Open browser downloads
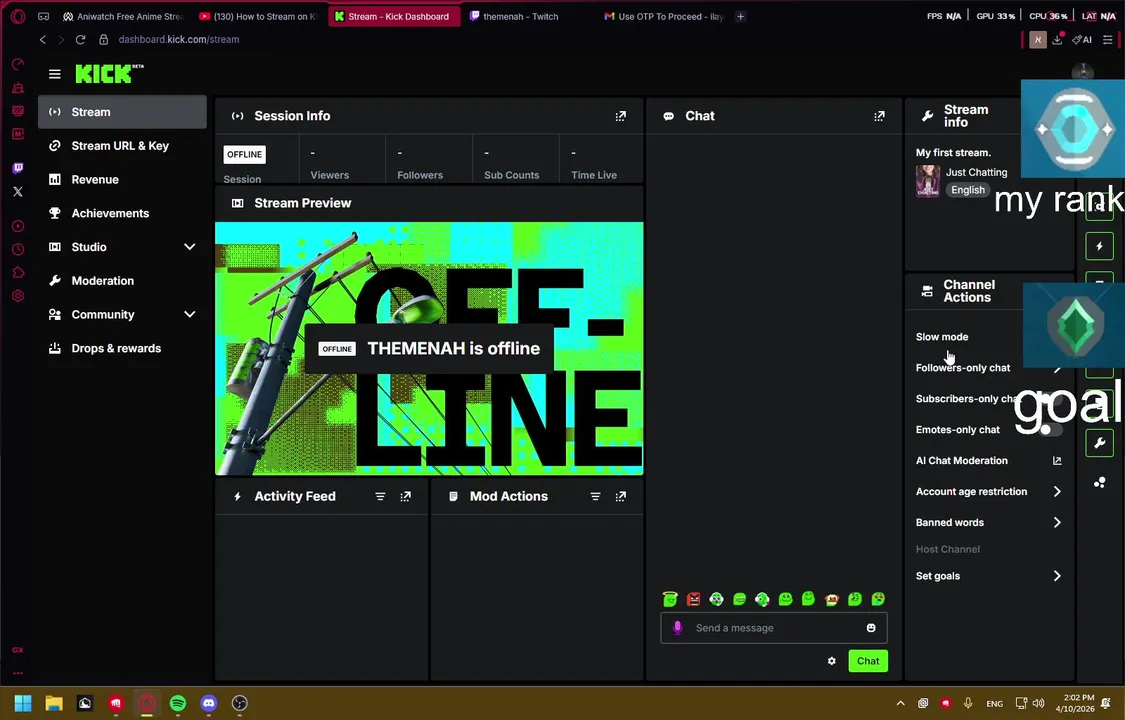Image resolution: width=1125 pixels, height=720 pixels. pyautogui.click(x=1057, y=39)
